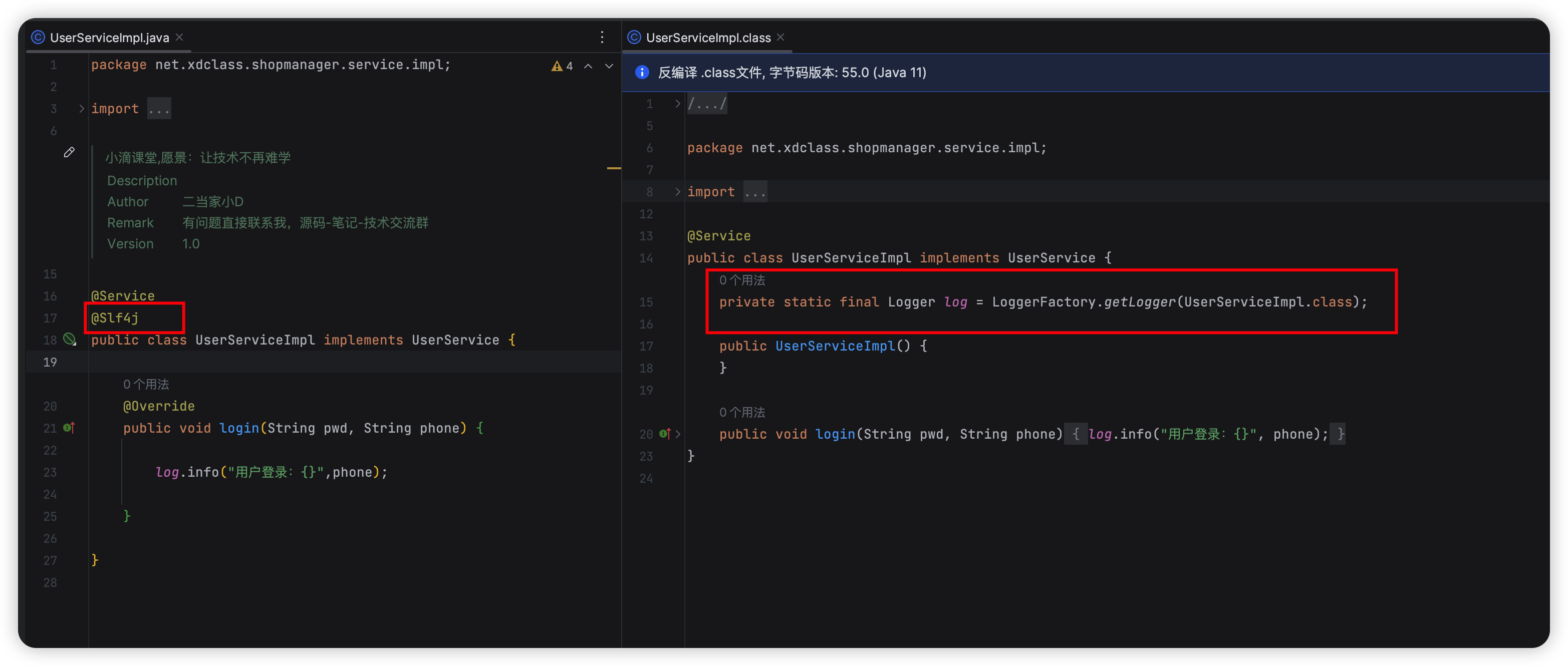
Task: Click the warning triangle inspection indicator
Action: tap(557, 66)
